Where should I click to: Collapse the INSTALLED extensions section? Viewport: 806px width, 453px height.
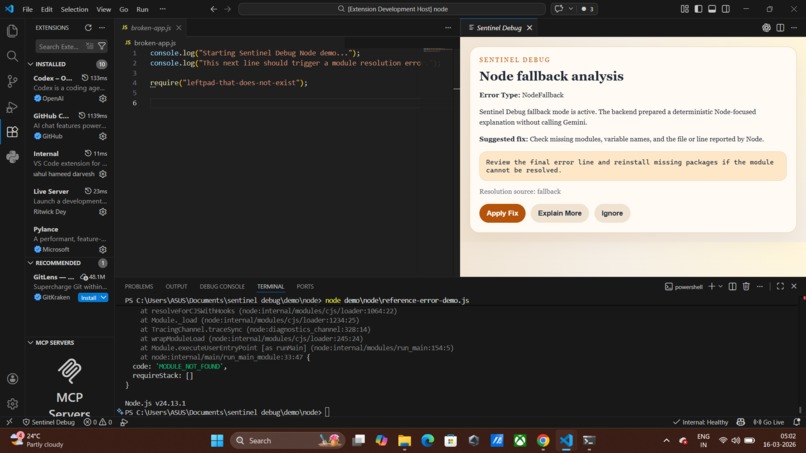tap(30, 64)
